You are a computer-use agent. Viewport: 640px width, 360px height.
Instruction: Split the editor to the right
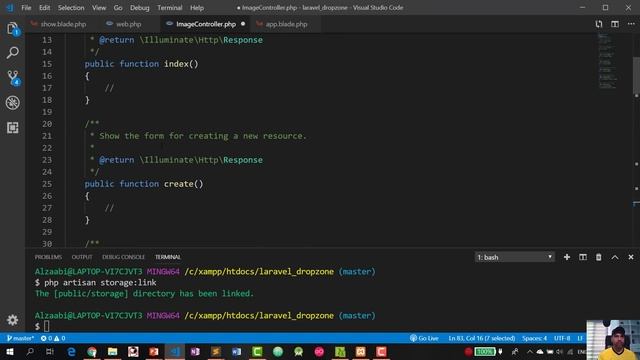click(x=615, y=24)
